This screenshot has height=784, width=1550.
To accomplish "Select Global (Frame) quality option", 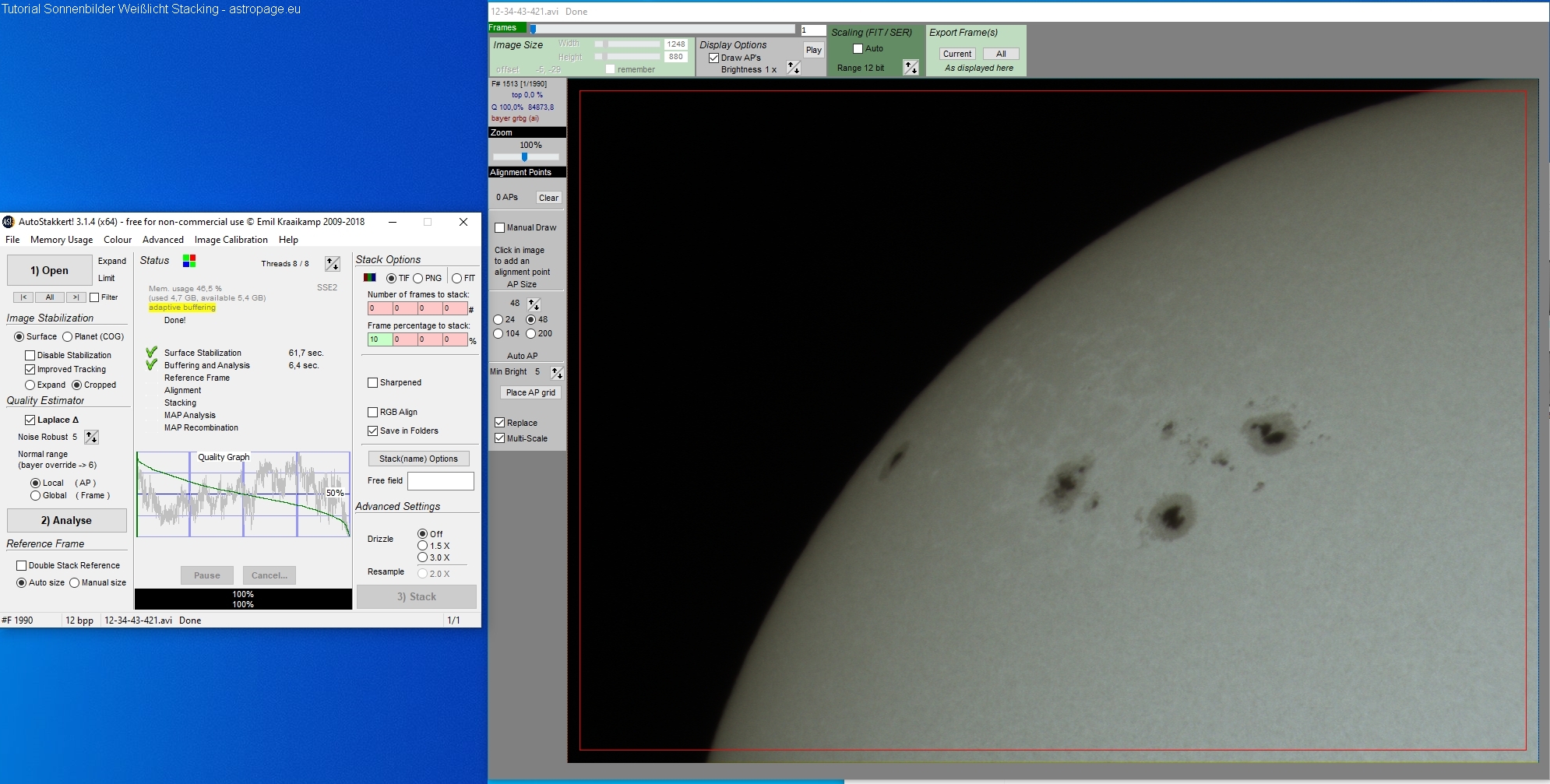I will coord(35,495).
